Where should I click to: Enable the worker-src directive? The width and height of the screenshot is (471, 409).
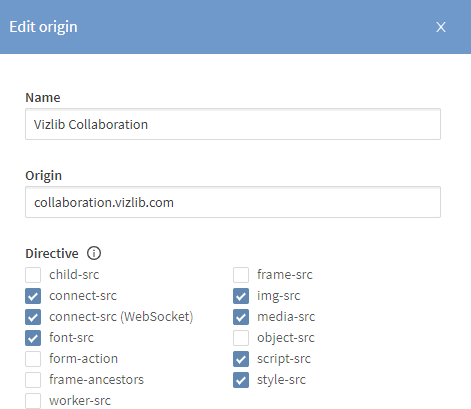point(33,401)
